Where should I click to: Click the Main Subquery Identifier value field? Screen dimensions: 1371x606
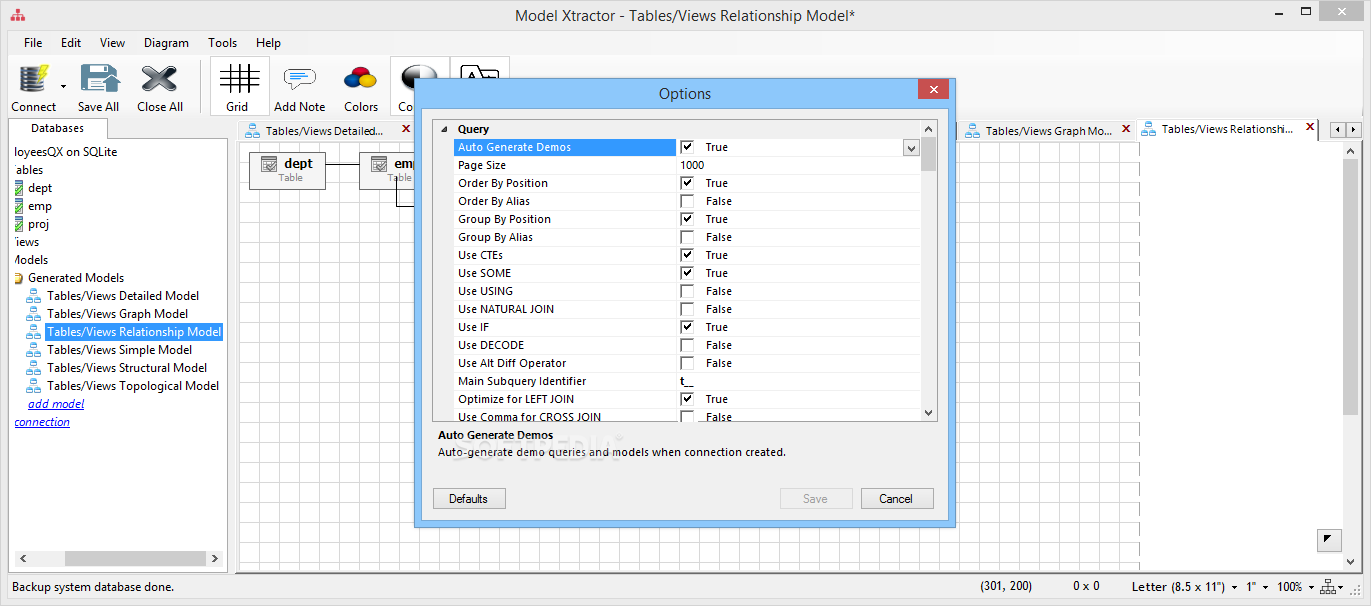[x=798, y=381]
